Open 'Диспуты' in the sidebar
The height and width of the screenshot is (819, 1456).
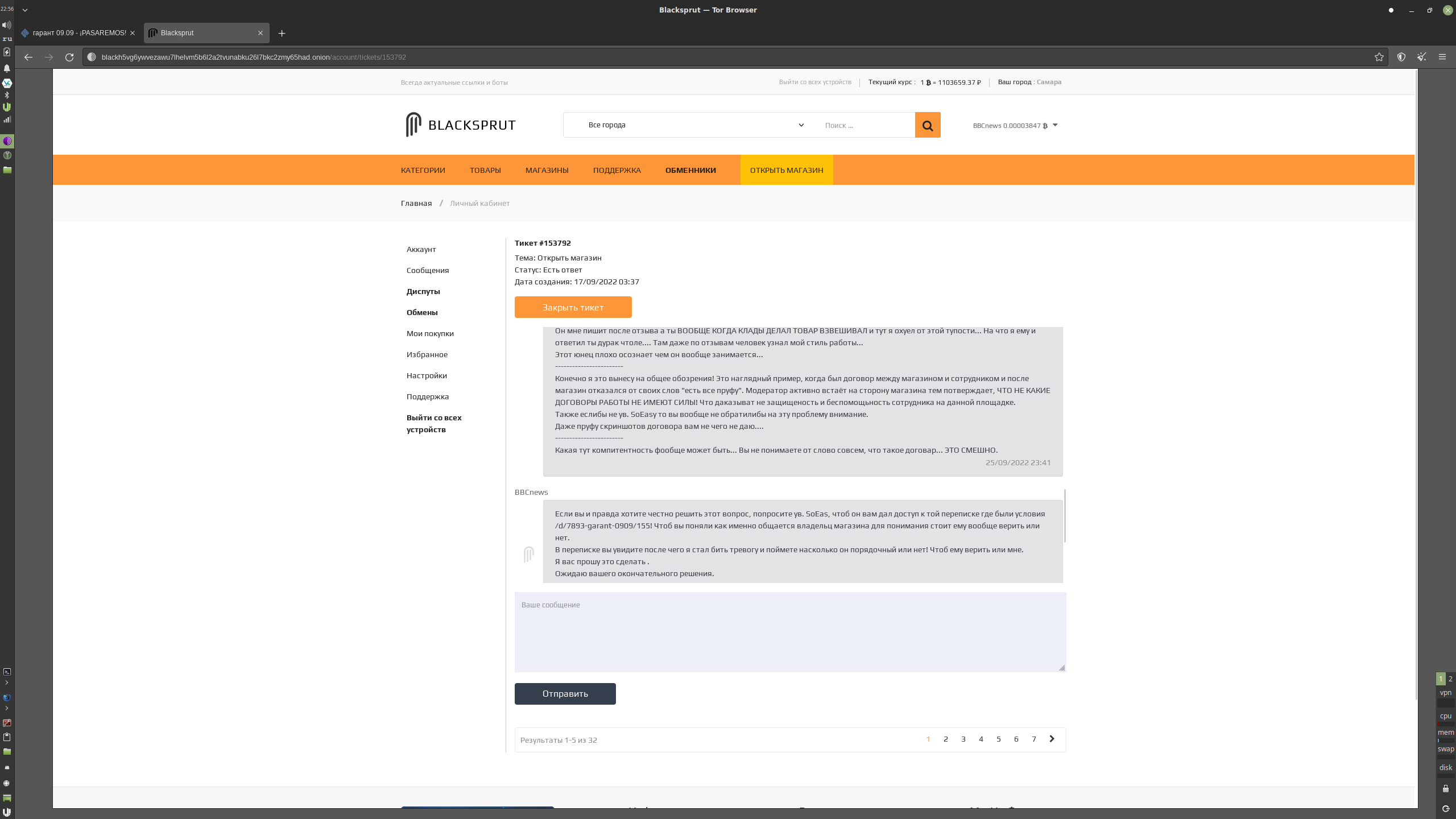click(x=423, y=291)
